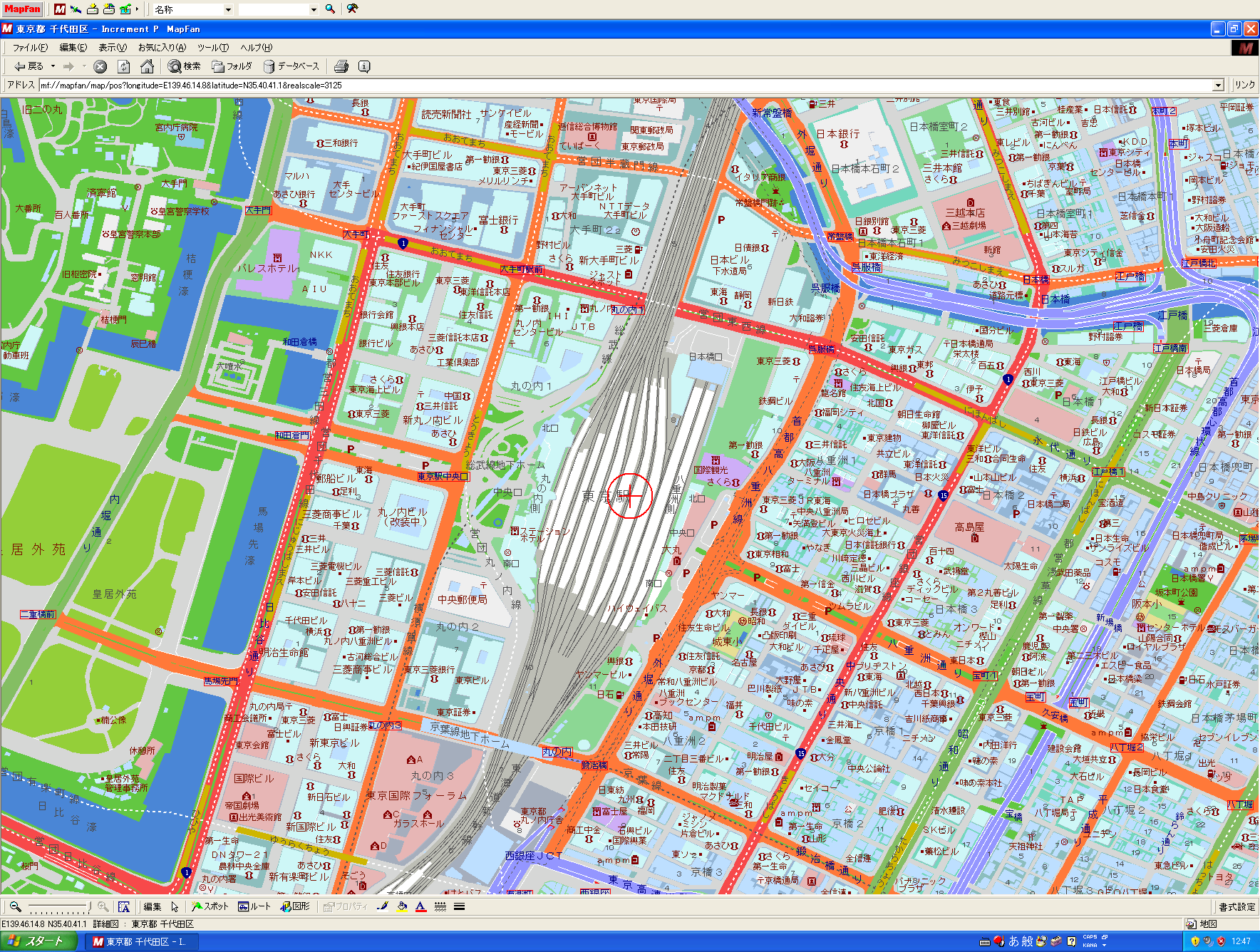1260x952 pixels.
Task: Click the 書式設定 format settings button
Action: [x=1236, y=906]
